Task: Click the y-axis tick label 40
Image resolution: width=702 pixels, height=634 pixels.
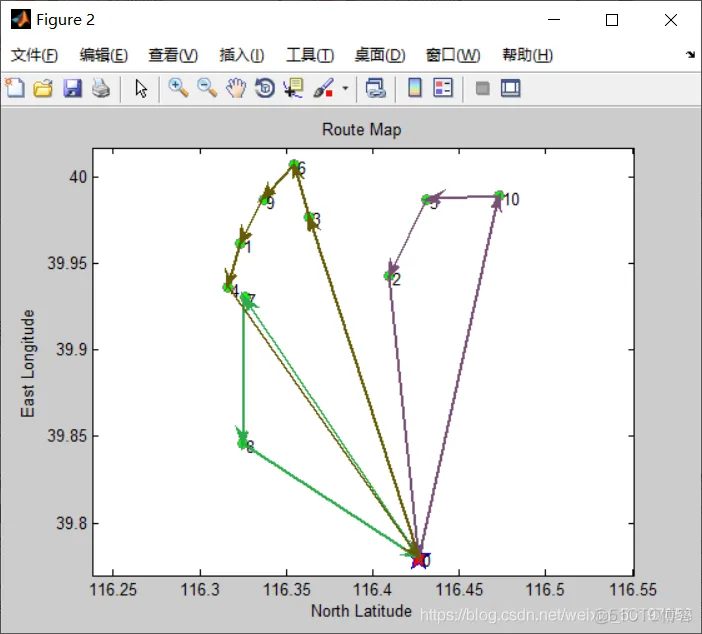Action: click(78, 177)
